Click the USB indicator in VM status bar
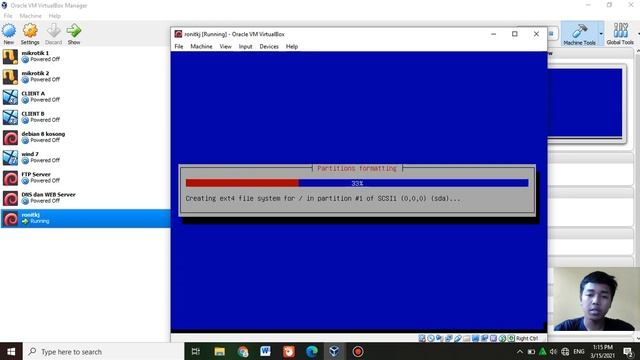This screenshot has width=640, height=360. point(458,338)
